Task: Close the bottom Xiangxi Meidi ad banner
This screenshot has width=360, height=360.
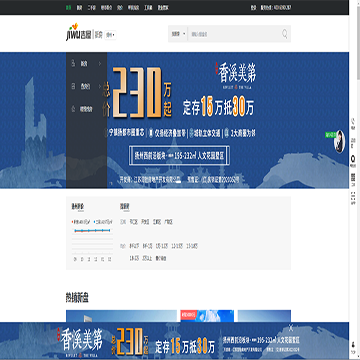Action: pyautogui.click(x=291, y=328)
